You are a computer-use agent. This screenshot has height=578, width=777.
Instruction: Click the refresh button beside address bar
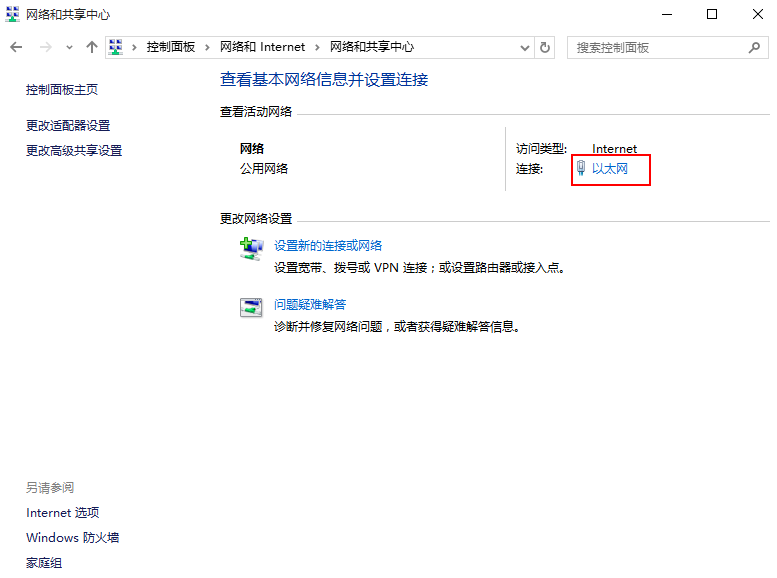pos(545,47)
